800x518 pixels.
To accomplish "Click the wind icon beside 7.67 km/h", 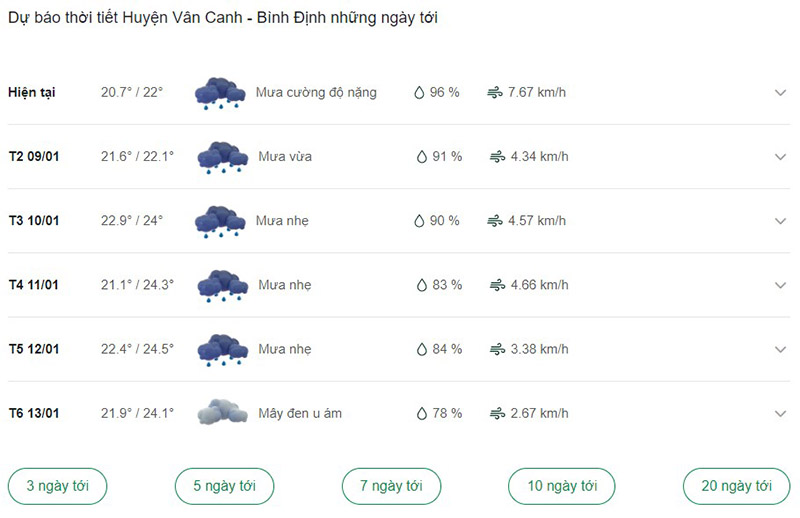I will [494, 92].
